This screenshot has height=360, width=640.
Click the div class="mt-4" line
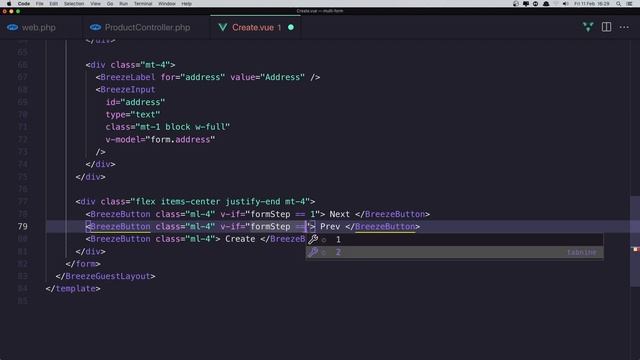click(x=130, y=65)
